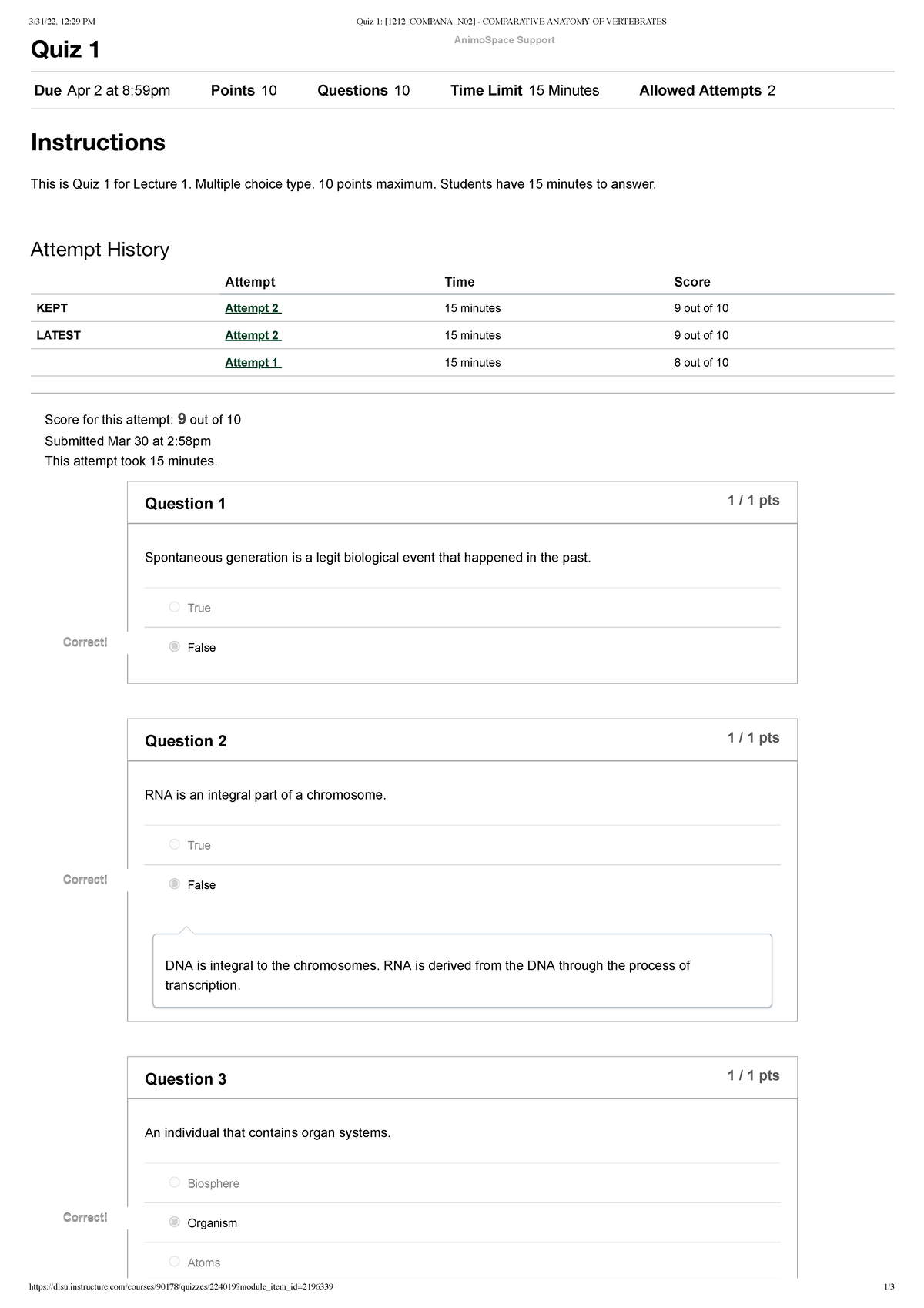Click the Question 1 header
The width and height of the screenshot is (924, 1308).
click(186, 504)
